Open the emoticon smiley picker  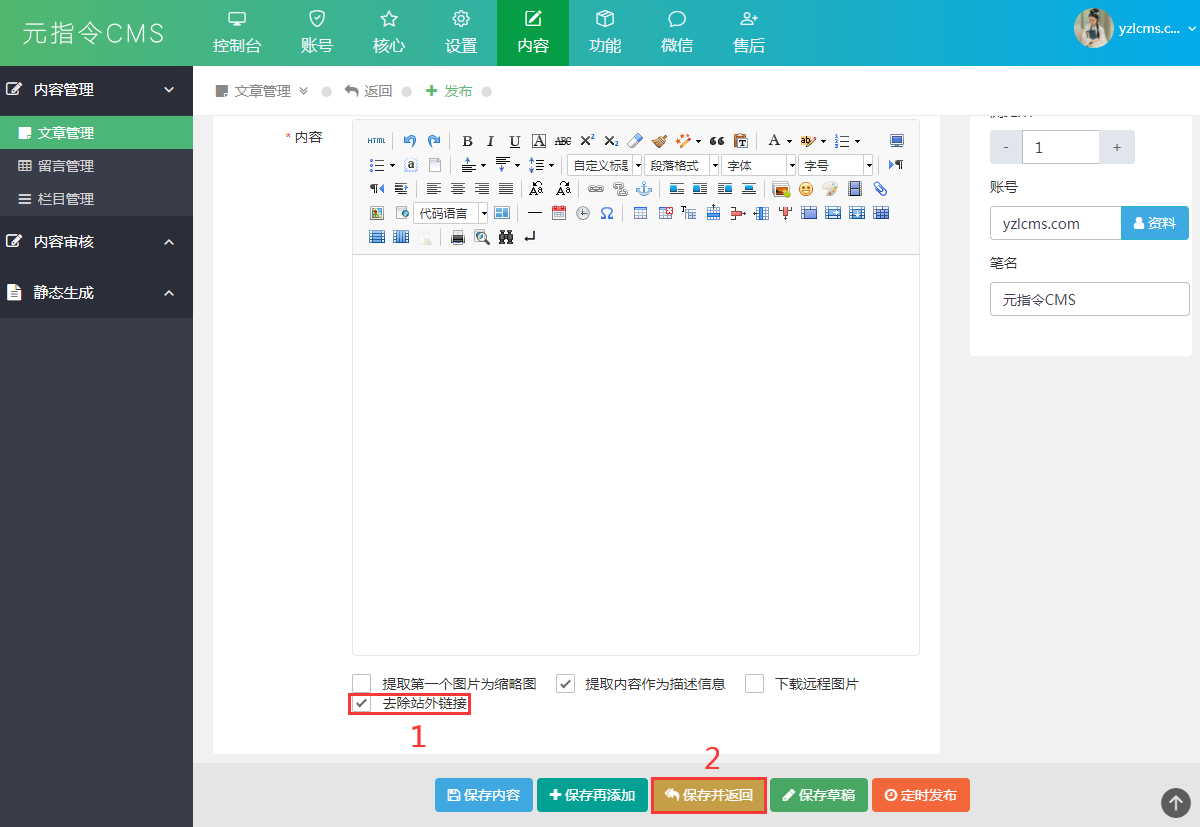tap(806, 189)
